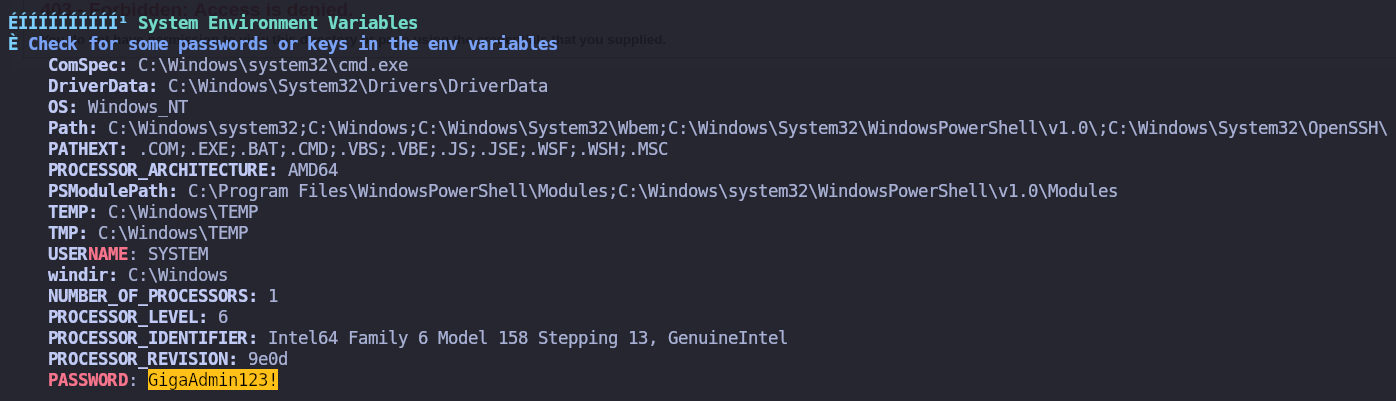Screen dimensions: 1396x401
Task: Select the PSModulePath variable label
Action: coord(112,191)
